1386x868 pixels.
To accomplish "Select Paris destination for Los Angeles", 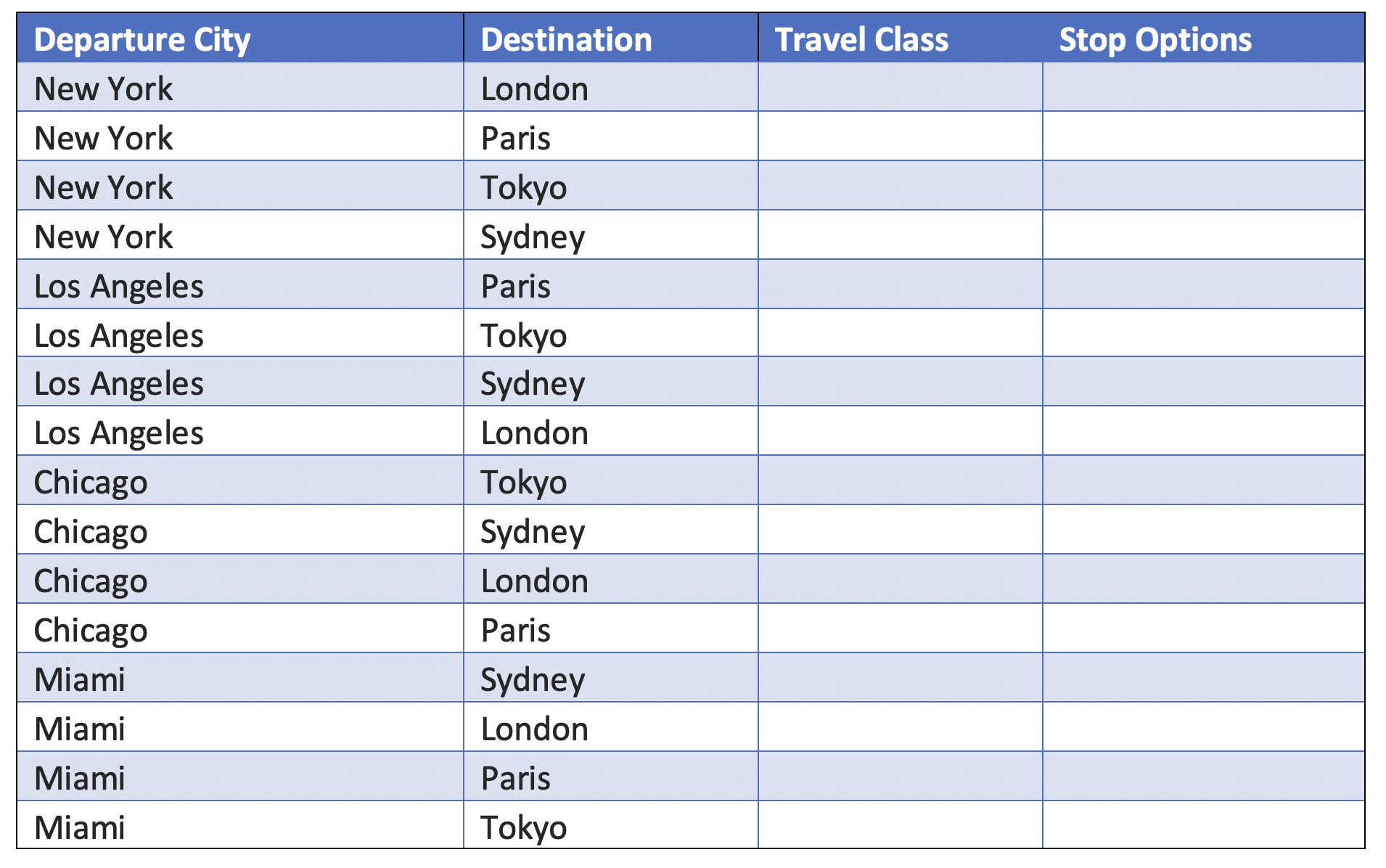I will click(x=516, y=286).
